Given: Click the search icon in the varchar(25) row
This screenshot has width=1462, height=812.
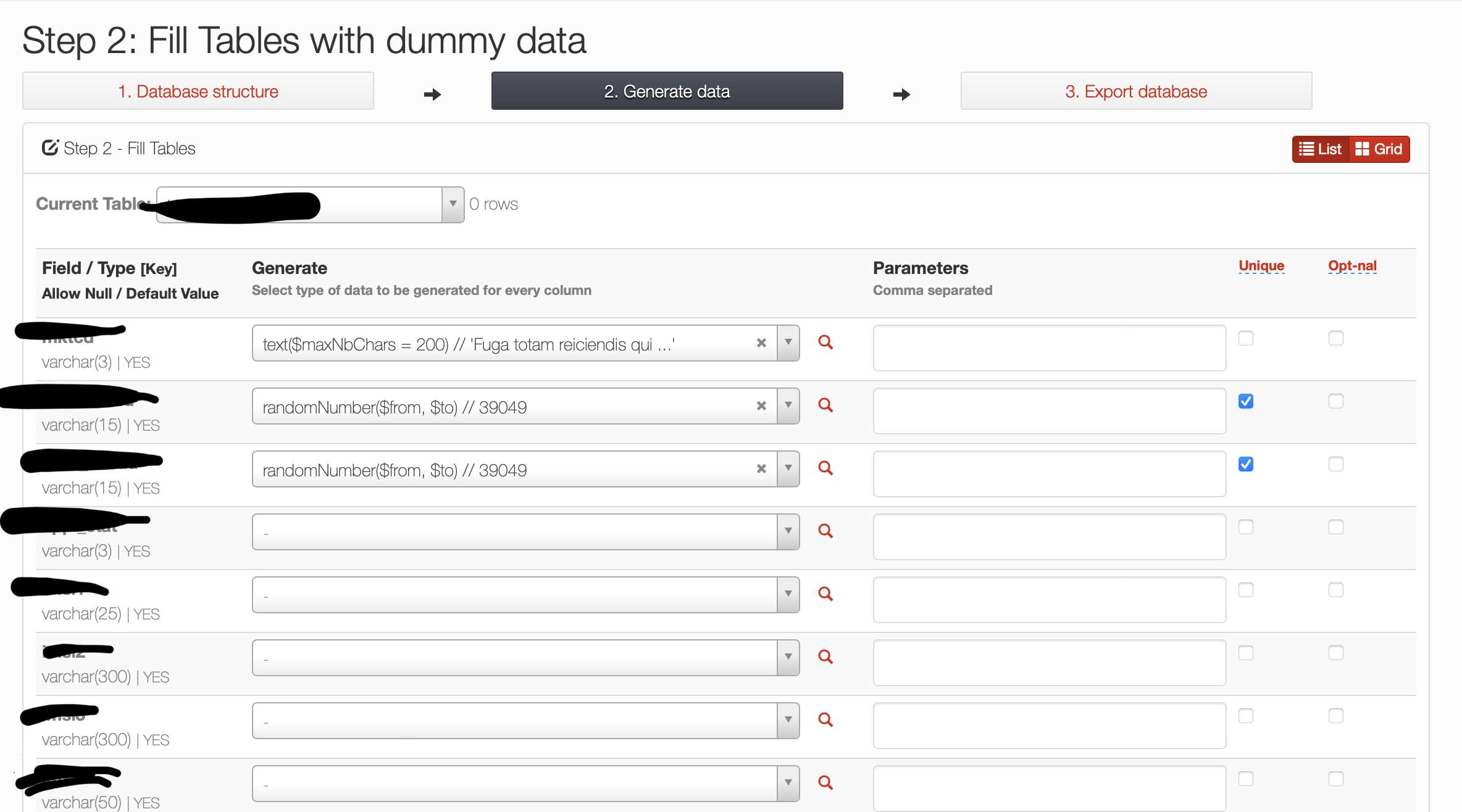Looking at the screenshot, I should tap(825, 594).
